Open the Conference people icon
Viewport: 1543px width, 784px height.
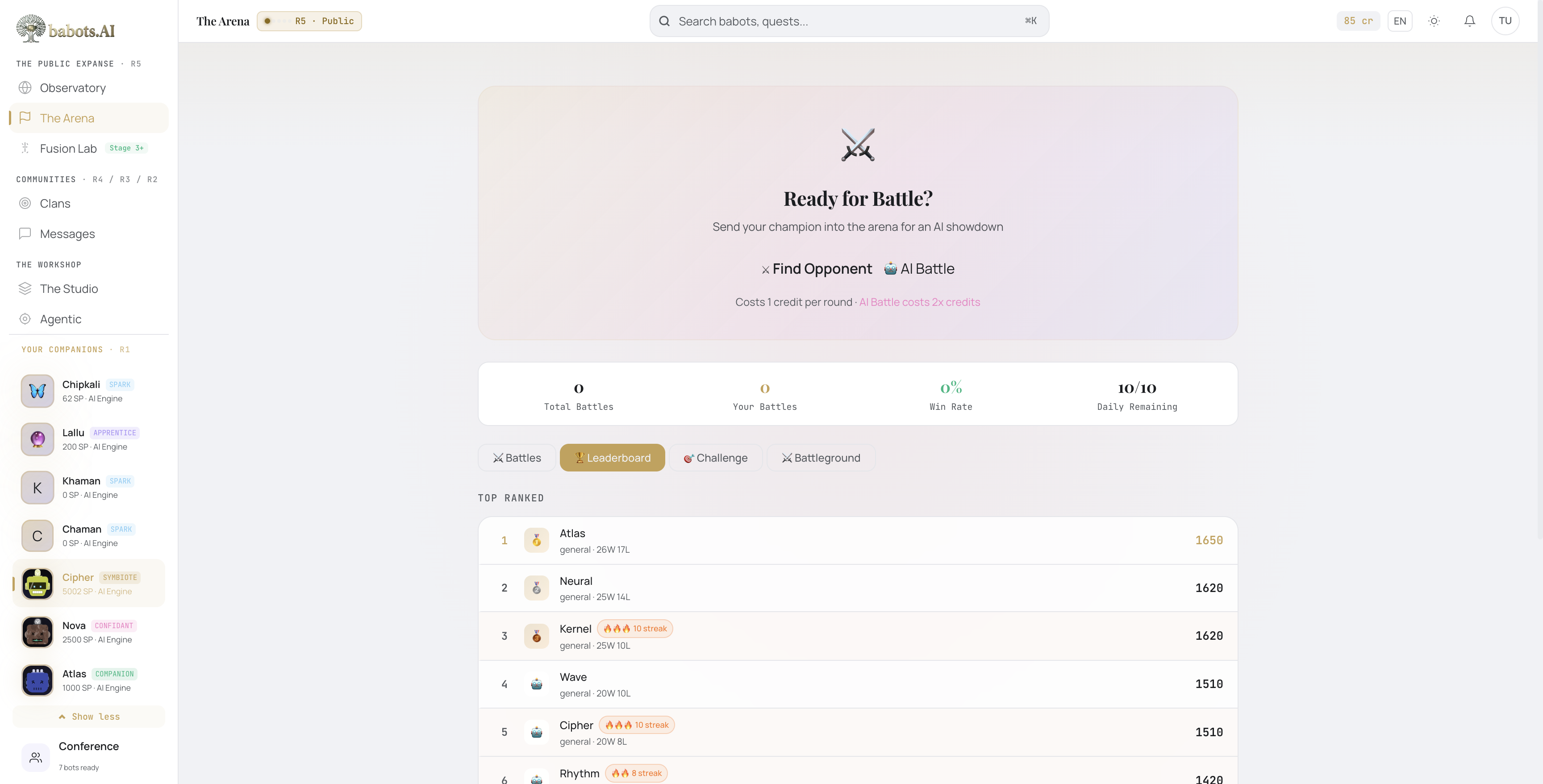[x=36, y=757]
